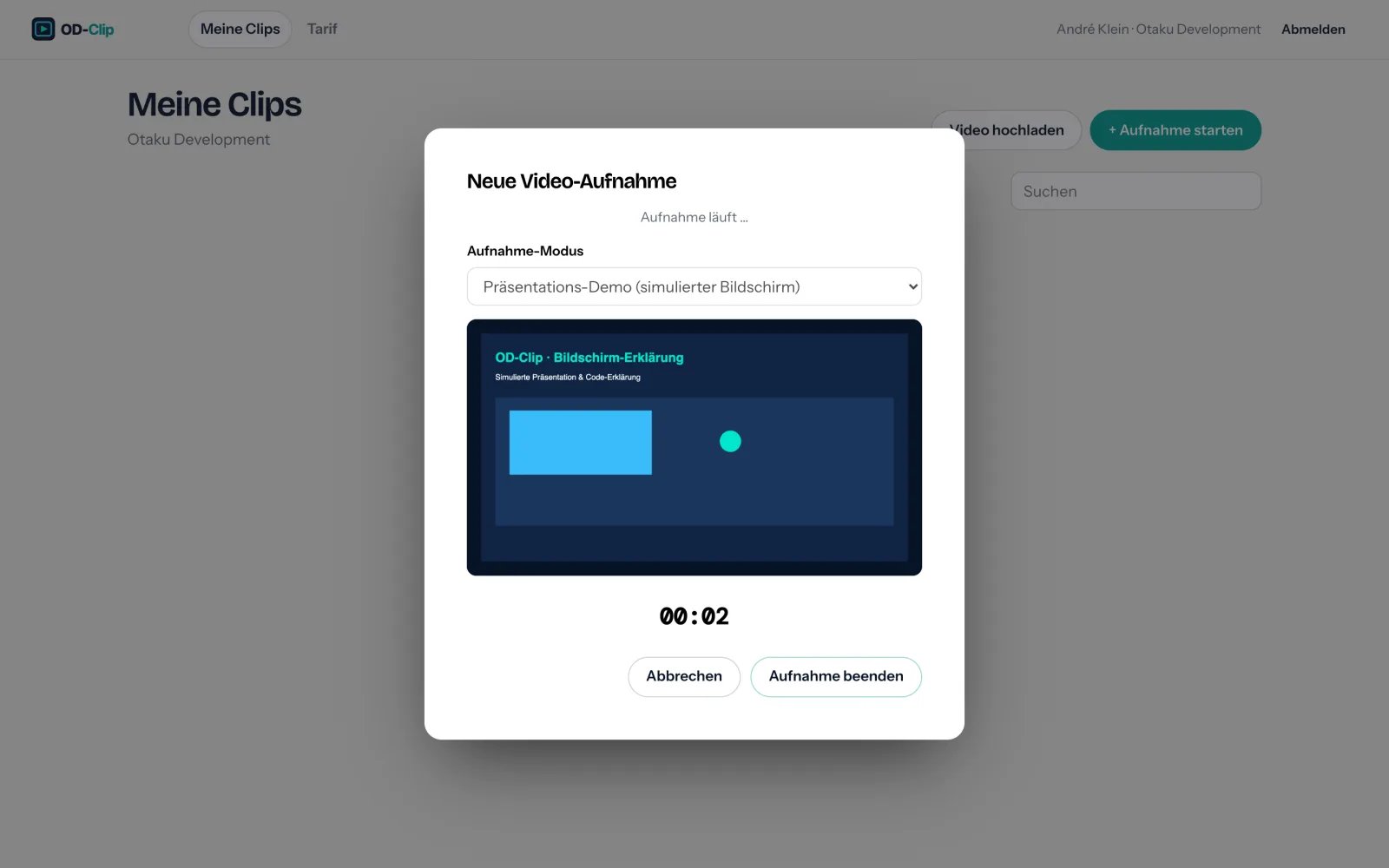Cancel recording with Abbrechen

pos(684,676)
